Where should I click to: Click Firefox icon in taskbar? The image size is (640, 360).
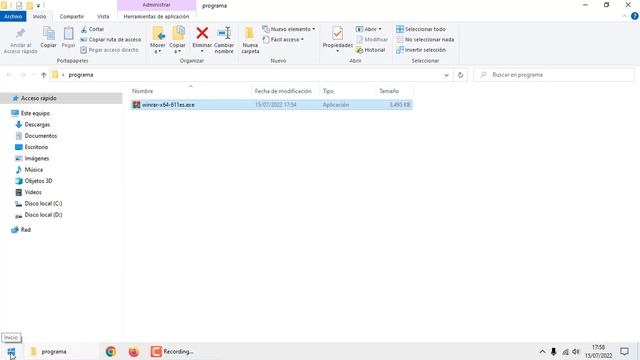coord(133,351)
